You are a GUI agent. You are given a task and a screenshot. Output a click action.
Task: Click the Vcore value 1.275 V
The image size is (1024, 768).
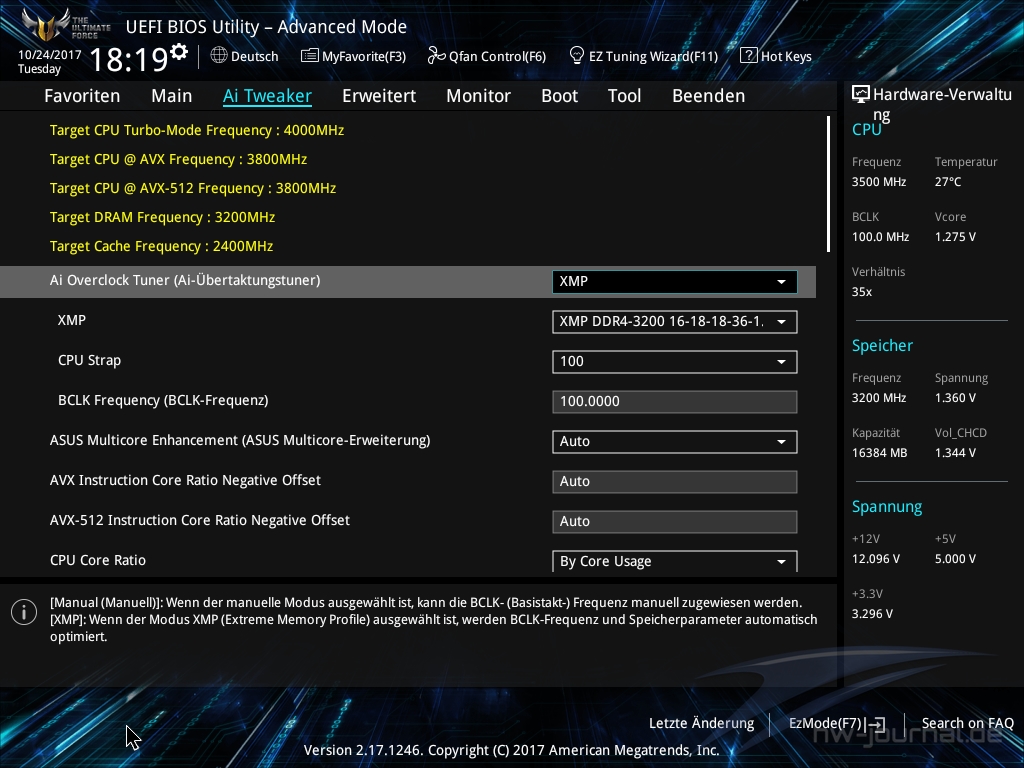point(955,236)
